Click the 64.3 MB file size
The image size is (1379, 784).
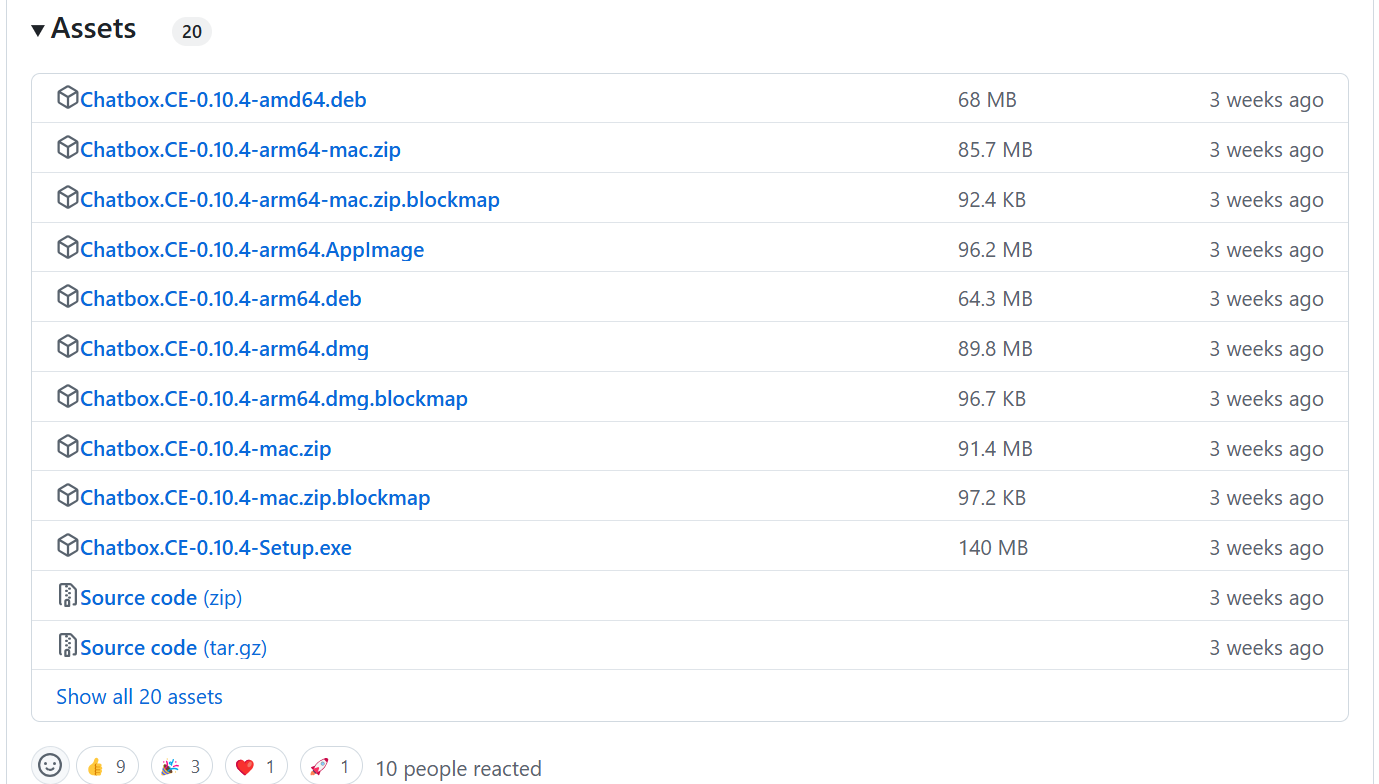[995, 299]
